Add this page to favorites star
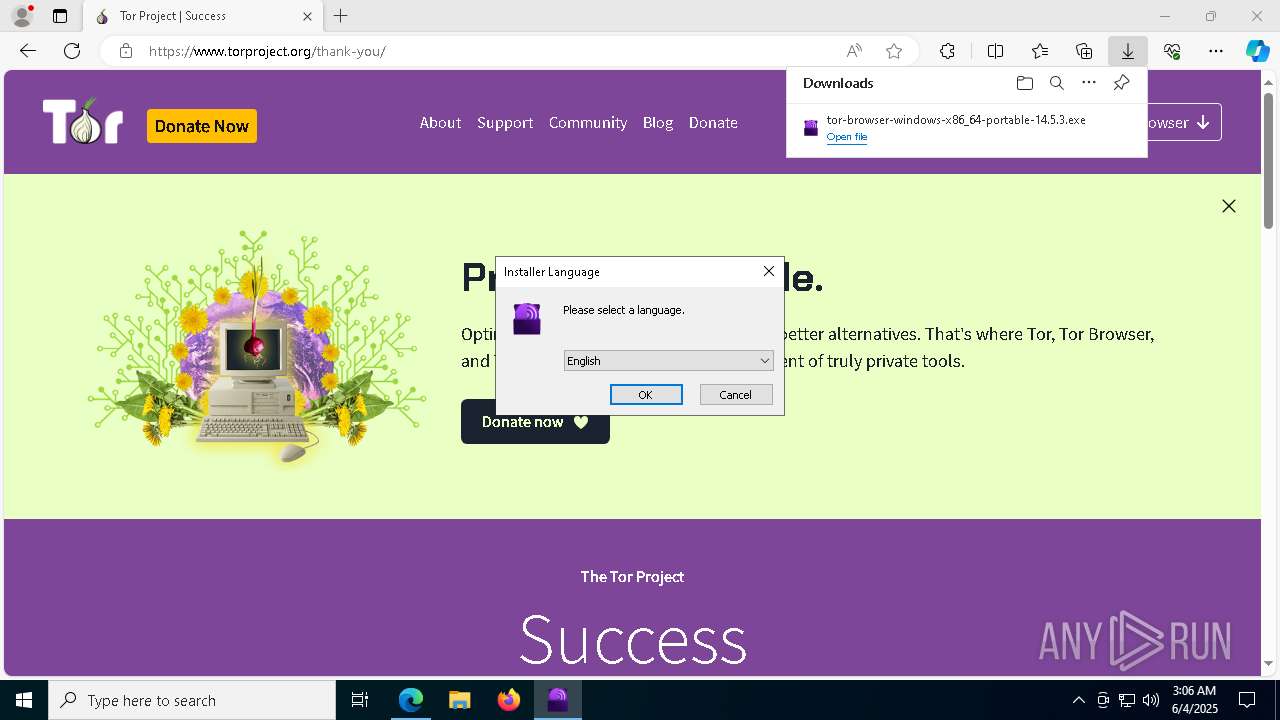 click(894, 51)
